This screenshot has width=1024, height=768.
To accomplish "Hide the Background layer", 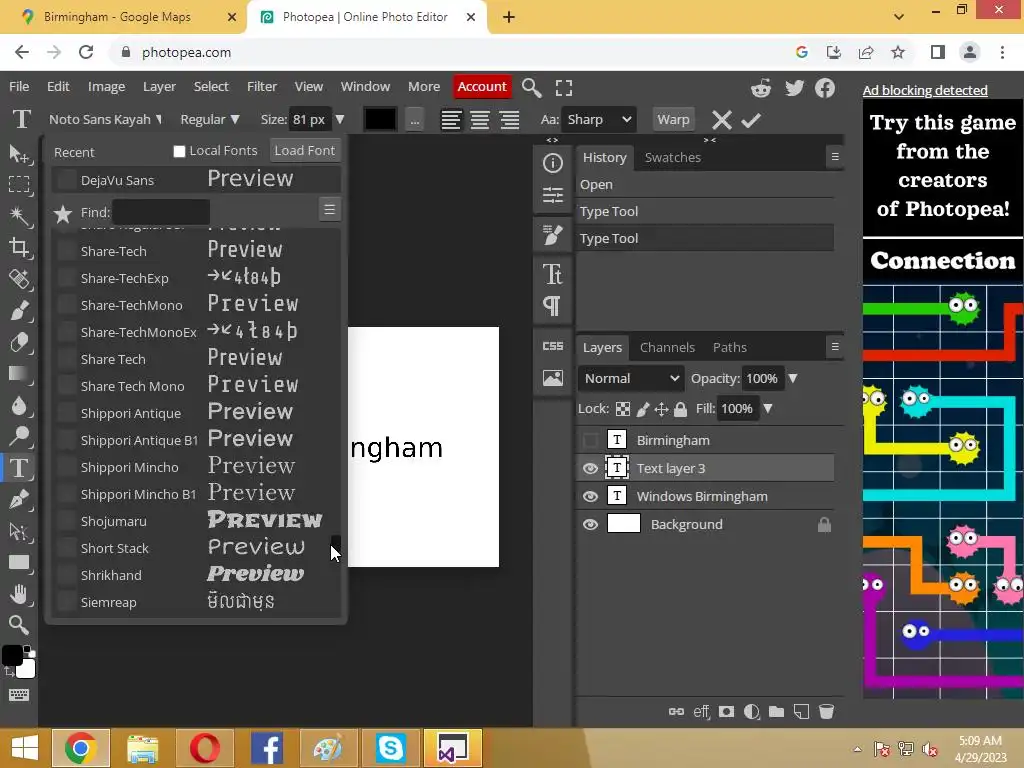I will click(x=590, y=524).
